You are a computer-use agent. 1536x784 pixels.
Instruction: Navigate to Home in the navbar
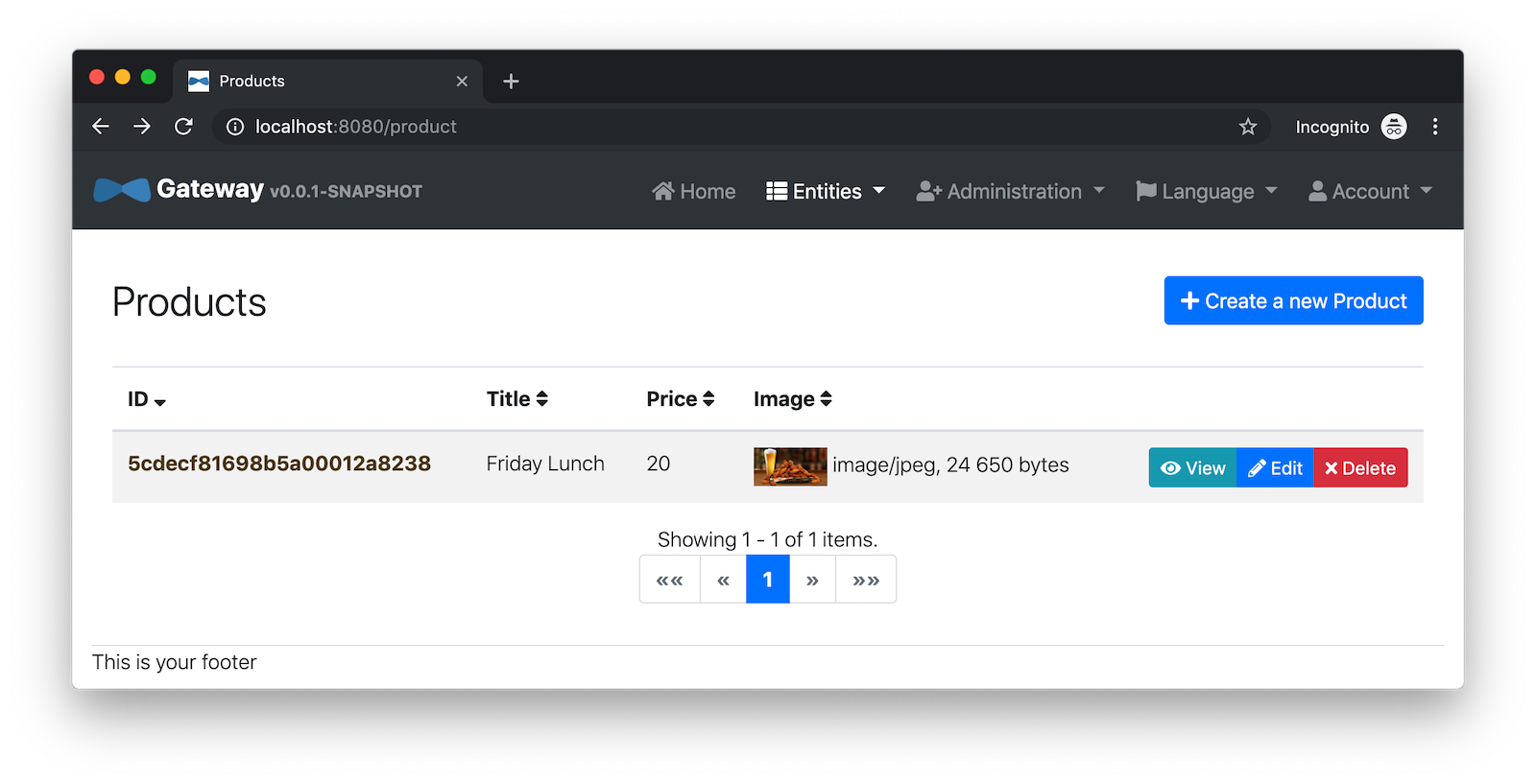click(x=694, y=192)
